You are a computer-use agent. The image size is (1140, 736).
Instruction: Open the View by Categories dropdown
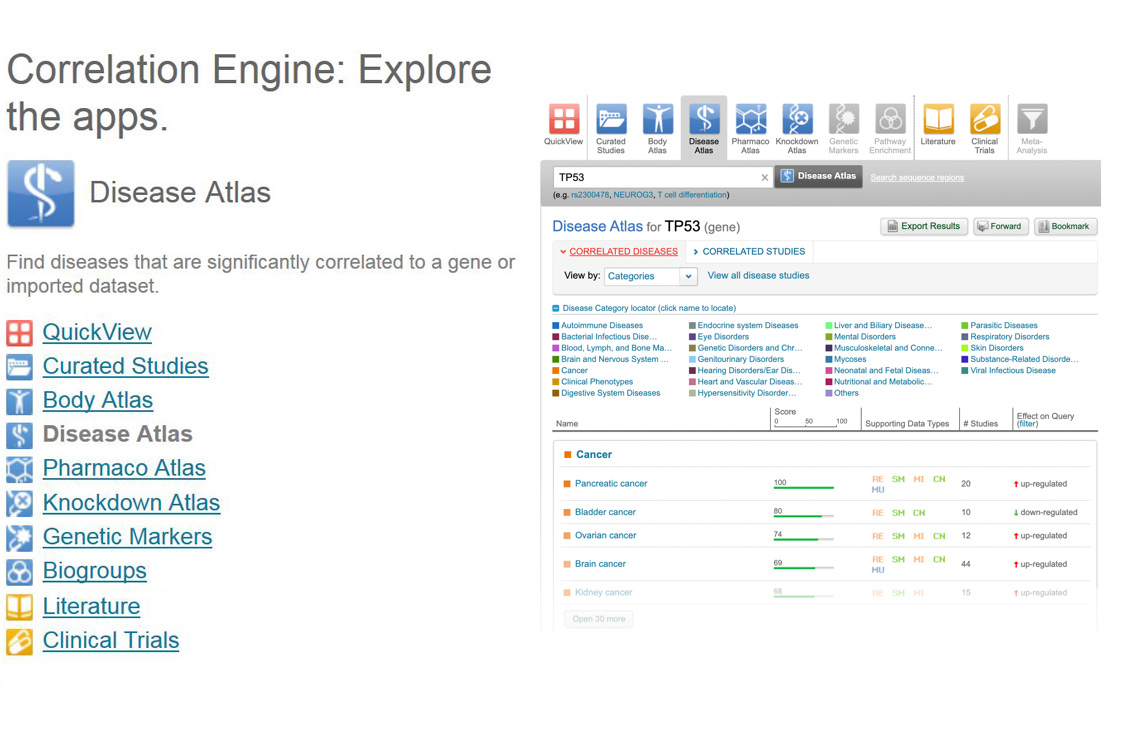pos(650,276)
